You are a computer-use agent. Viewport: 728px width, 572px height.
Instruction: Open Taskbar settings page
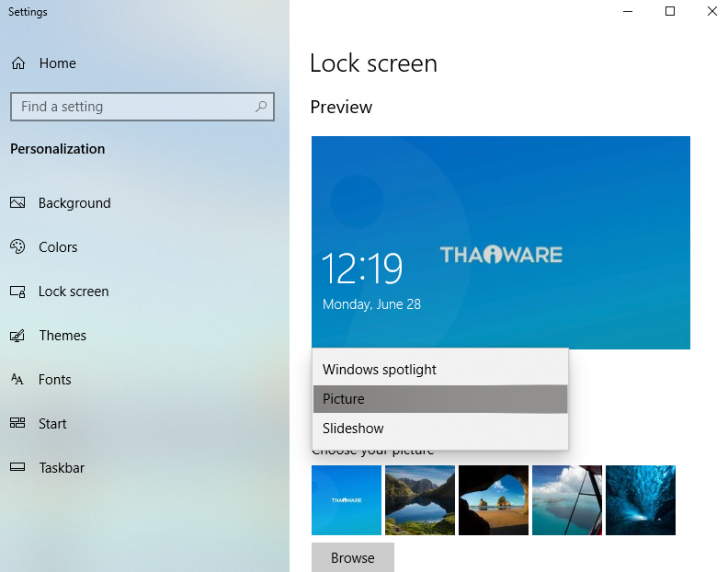point(62,468)
